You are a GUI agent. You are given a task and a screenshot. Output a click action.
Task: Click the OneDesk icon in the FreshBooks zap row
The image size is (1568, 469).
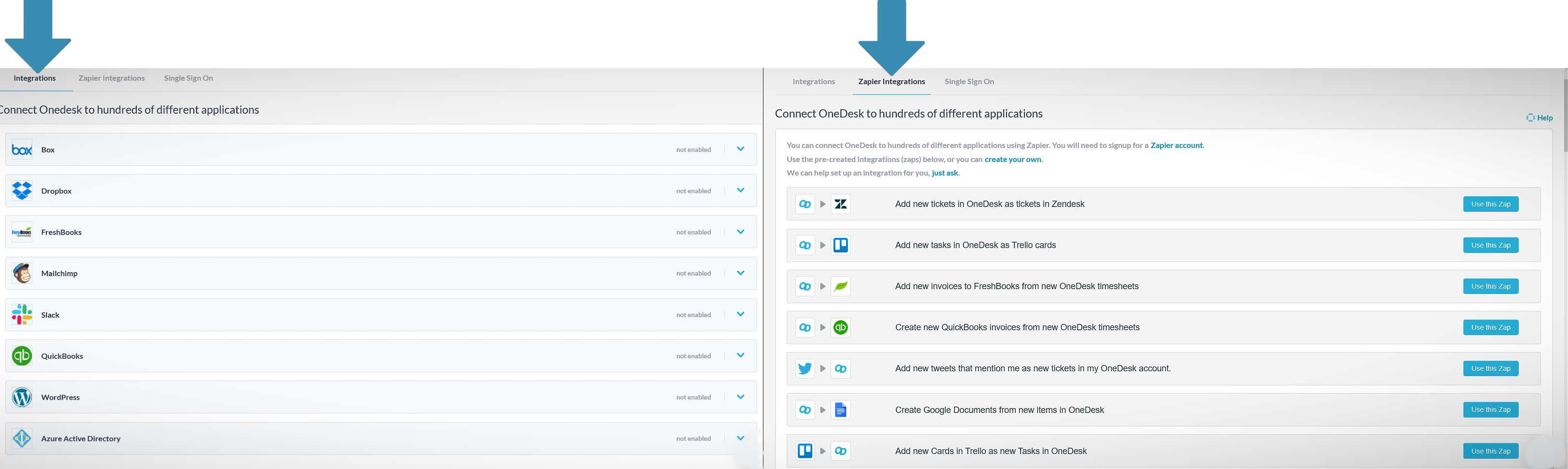(805, 286)
